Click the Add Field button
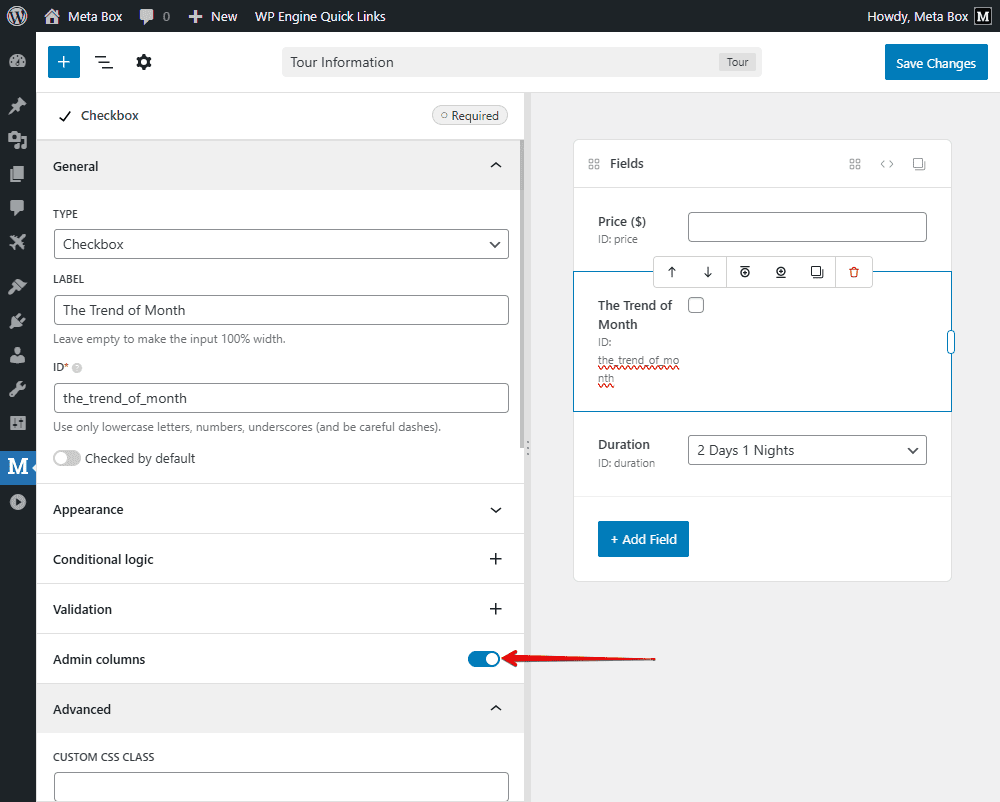This screenshot has height=802, width=1000. tap(643, 539)
